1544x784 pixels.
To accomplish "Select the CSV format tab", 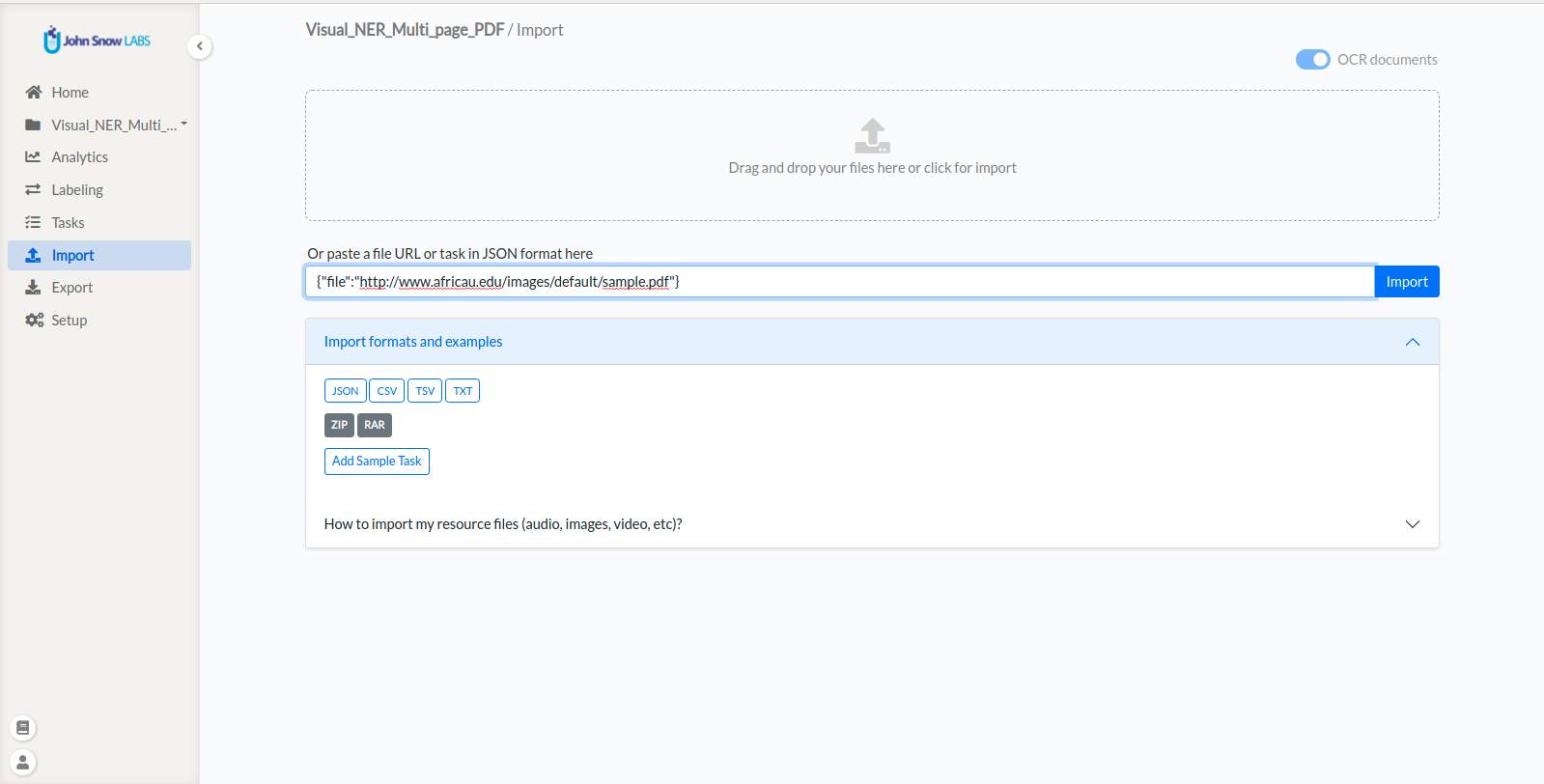I will (x=386, y=391).
